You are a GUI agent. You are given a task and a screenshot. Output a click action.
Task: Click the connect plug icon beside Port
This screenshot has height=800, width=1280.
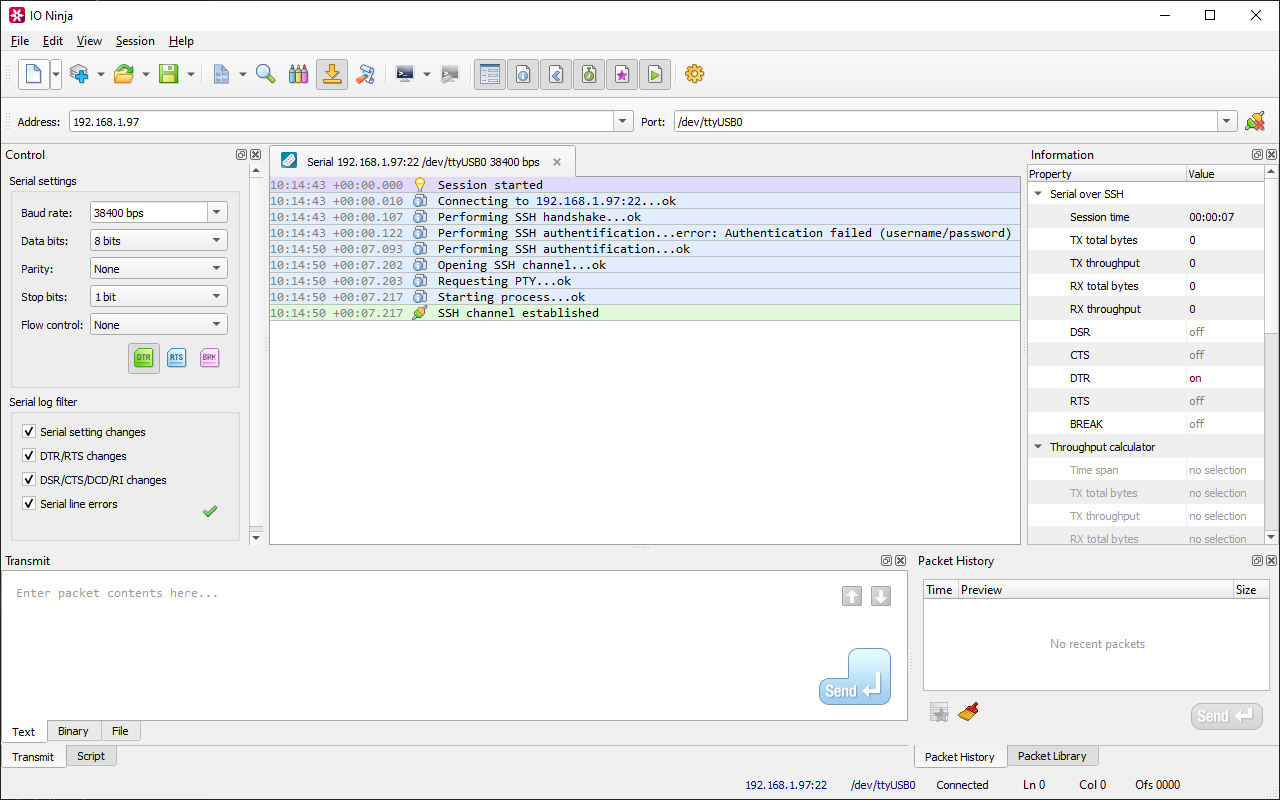click(x=1255, y=122)
